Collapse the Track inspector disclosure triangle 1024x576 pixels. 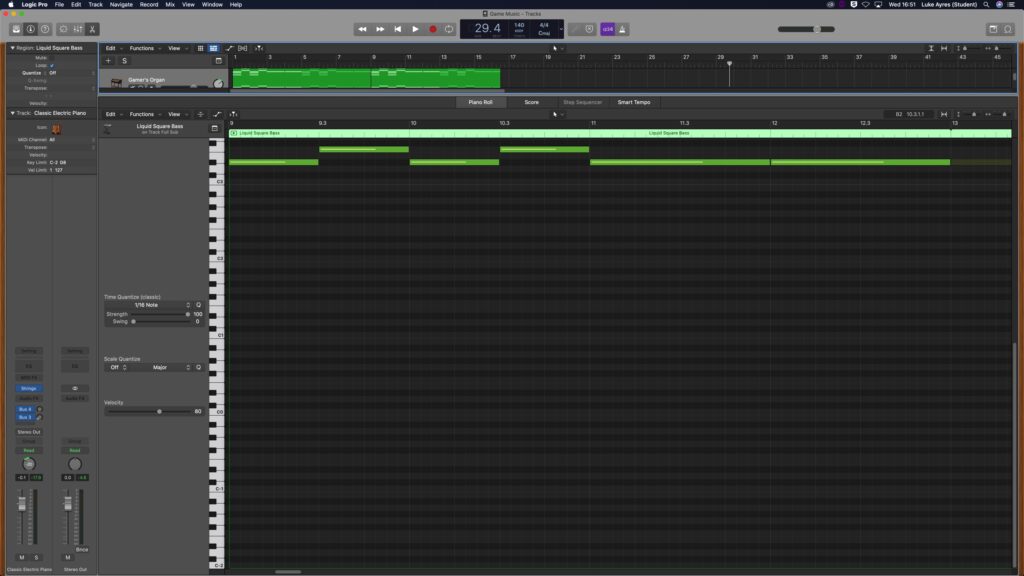(12, 113)
